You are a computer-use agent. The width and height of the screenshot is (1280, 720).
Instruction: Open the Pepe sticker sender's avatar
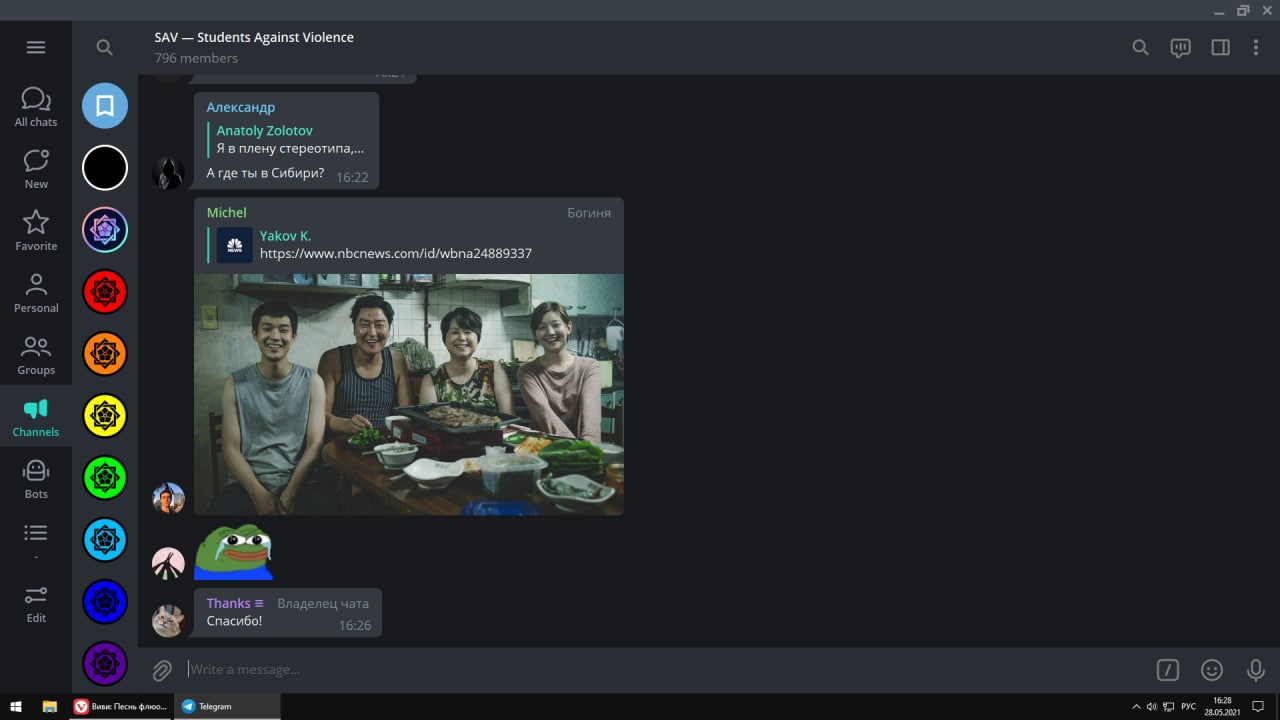click(168, 564)
